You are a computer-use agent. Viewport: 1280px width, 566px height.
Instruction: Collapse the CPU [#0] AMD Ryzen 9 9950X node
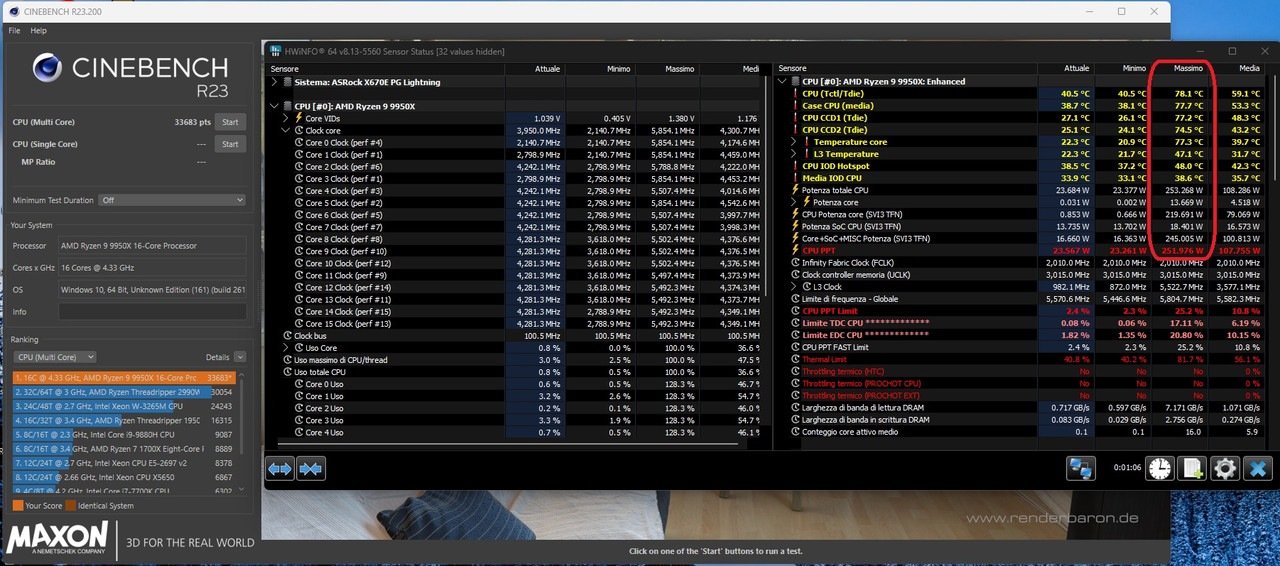coord(275,106)
